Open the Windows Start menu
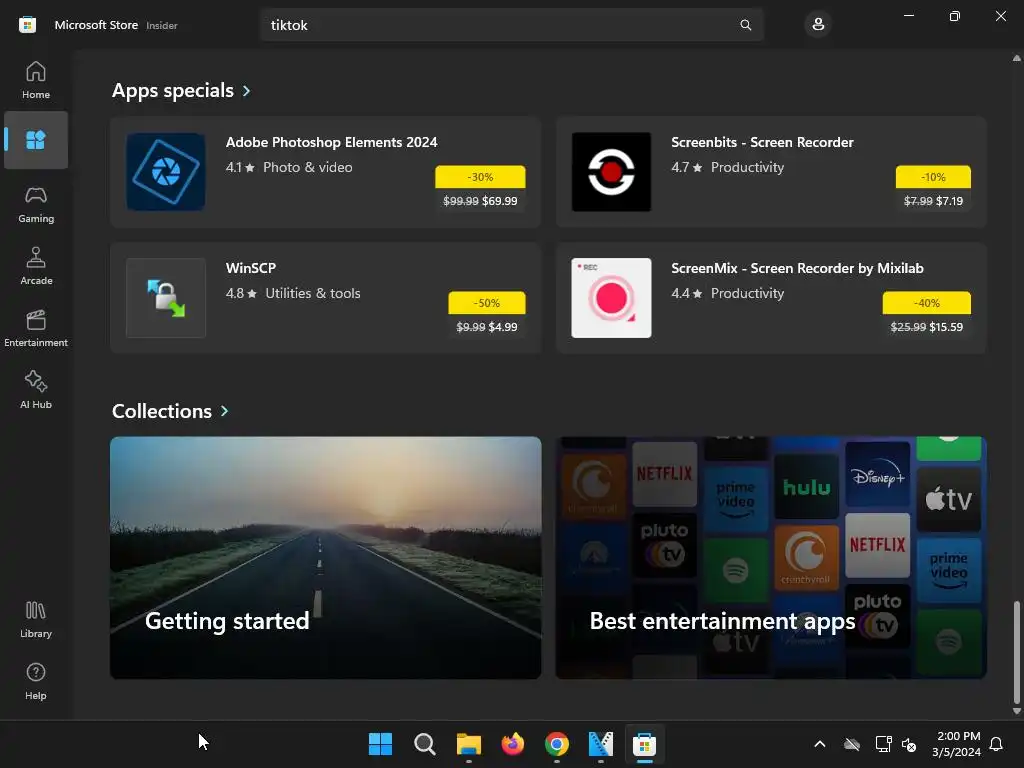The height and width of the screenshot is (768, 1024). (x=380, y=744)
